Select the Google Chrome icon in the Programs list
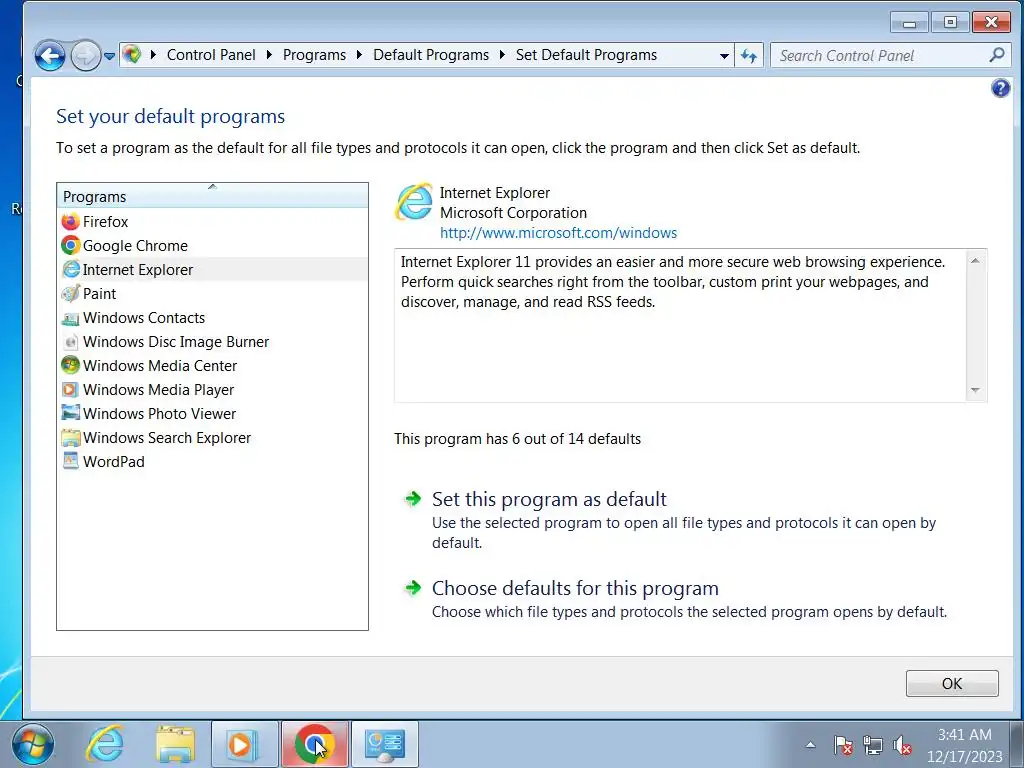1024x768 pixels. coord(71,246)
